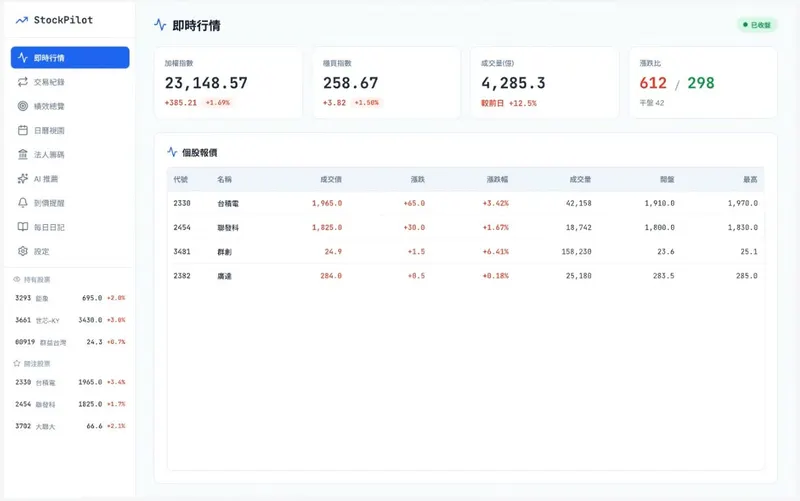The image size is (800, 501).
Task: Click the +1.50% change badge
Action: click(x=367, y=103)
